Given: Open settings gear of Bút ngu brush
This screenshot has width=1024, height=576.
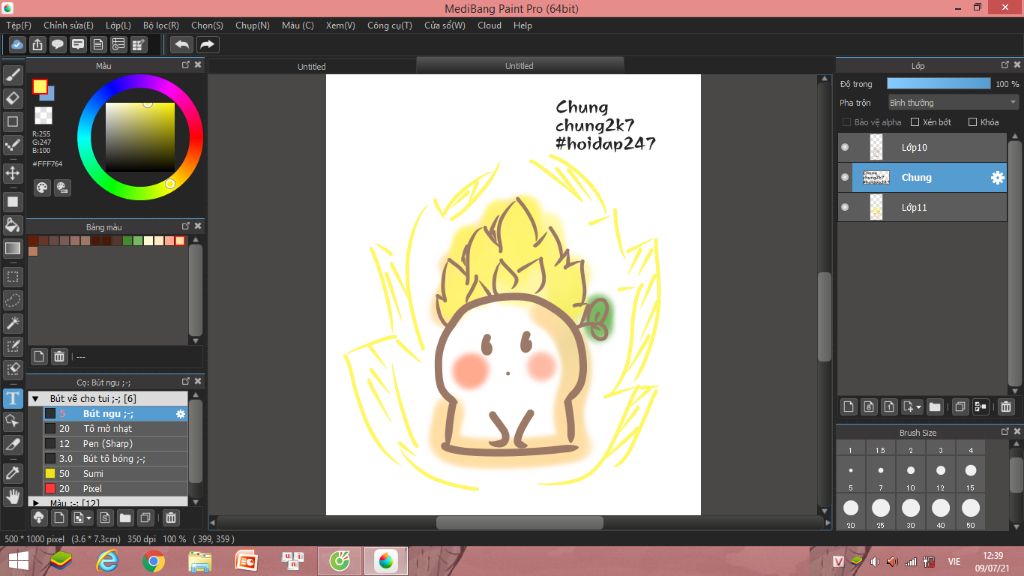Looking at the screenshot, I should [x=180, y=414].
